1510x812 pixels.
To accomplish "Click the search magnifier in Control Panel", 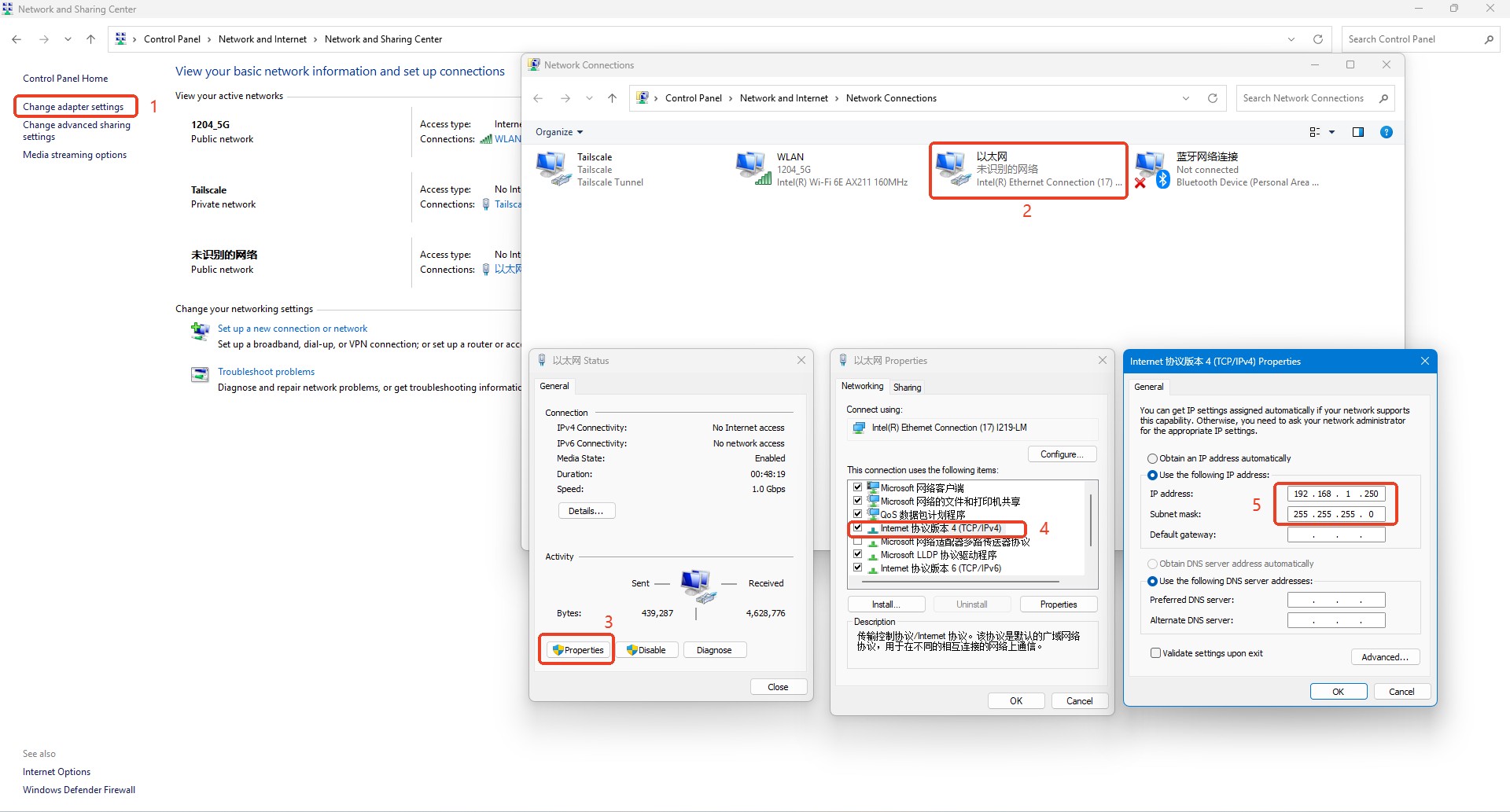I will pyautogui.click(x=1489, y=39).
